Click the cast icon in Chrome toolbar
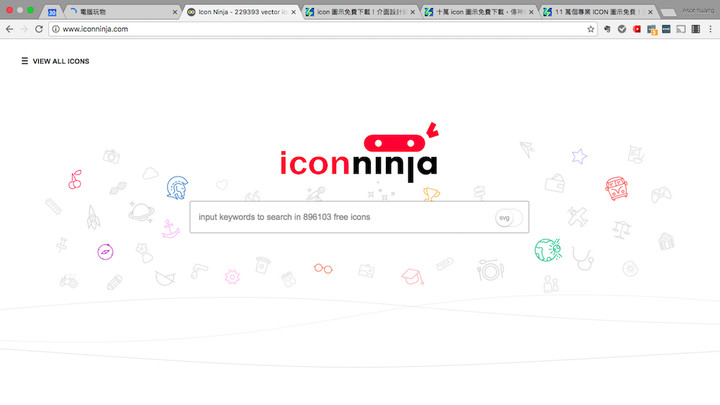The width and height of the screenshot is (720, 405). (x=681, y=29)
